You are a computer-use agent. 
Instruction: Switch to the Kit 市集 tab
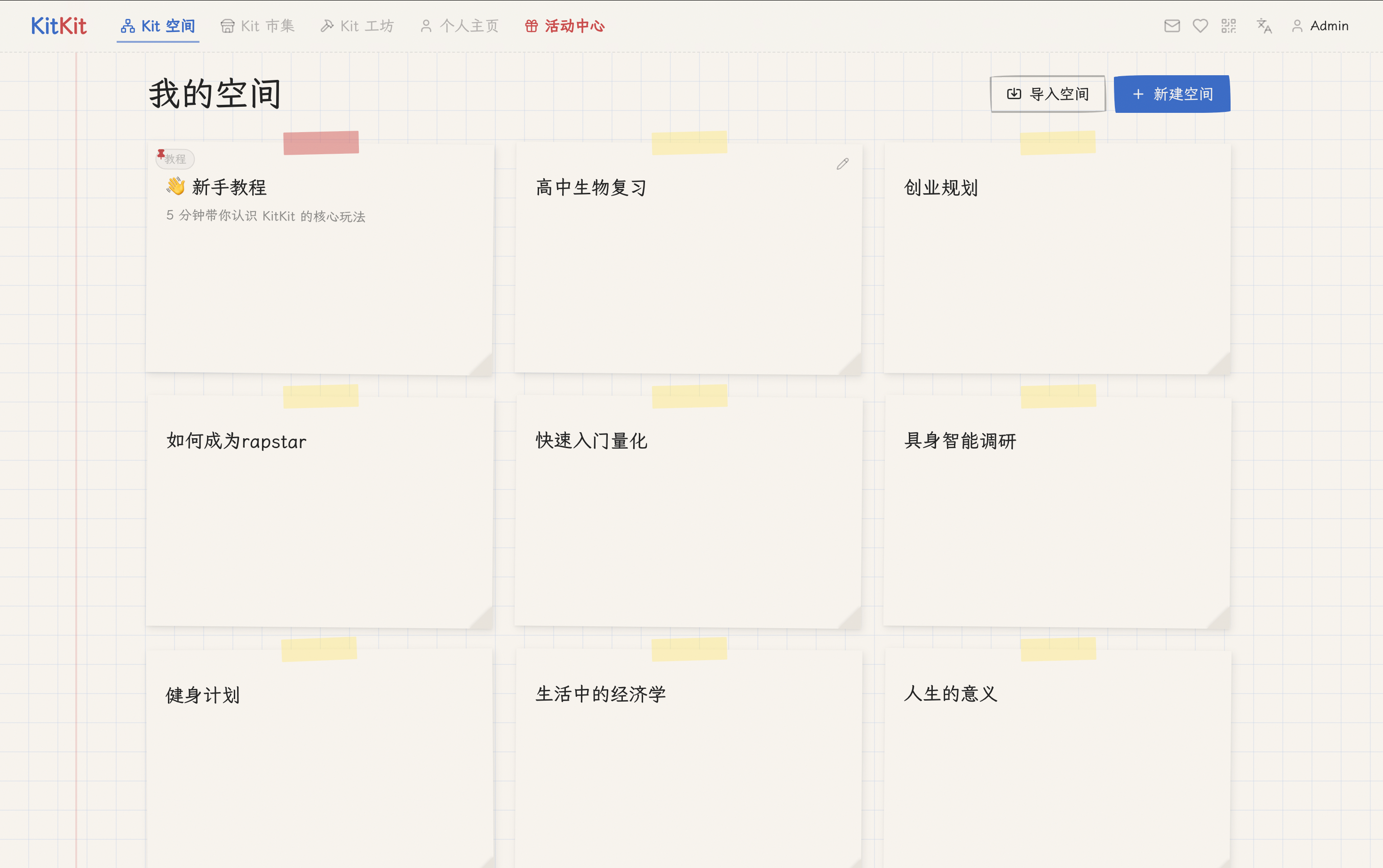(257, 26)
